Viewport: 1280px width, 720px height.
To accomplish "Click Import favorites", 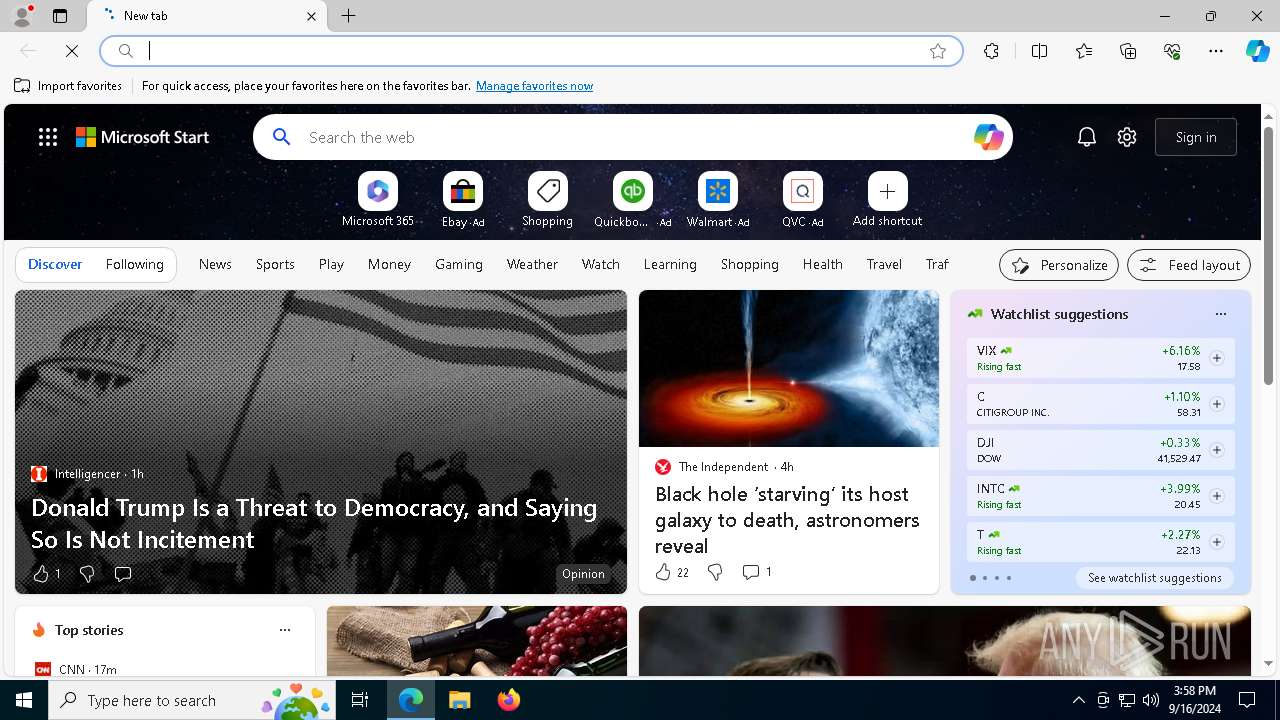I will click(x=68, y=86).
